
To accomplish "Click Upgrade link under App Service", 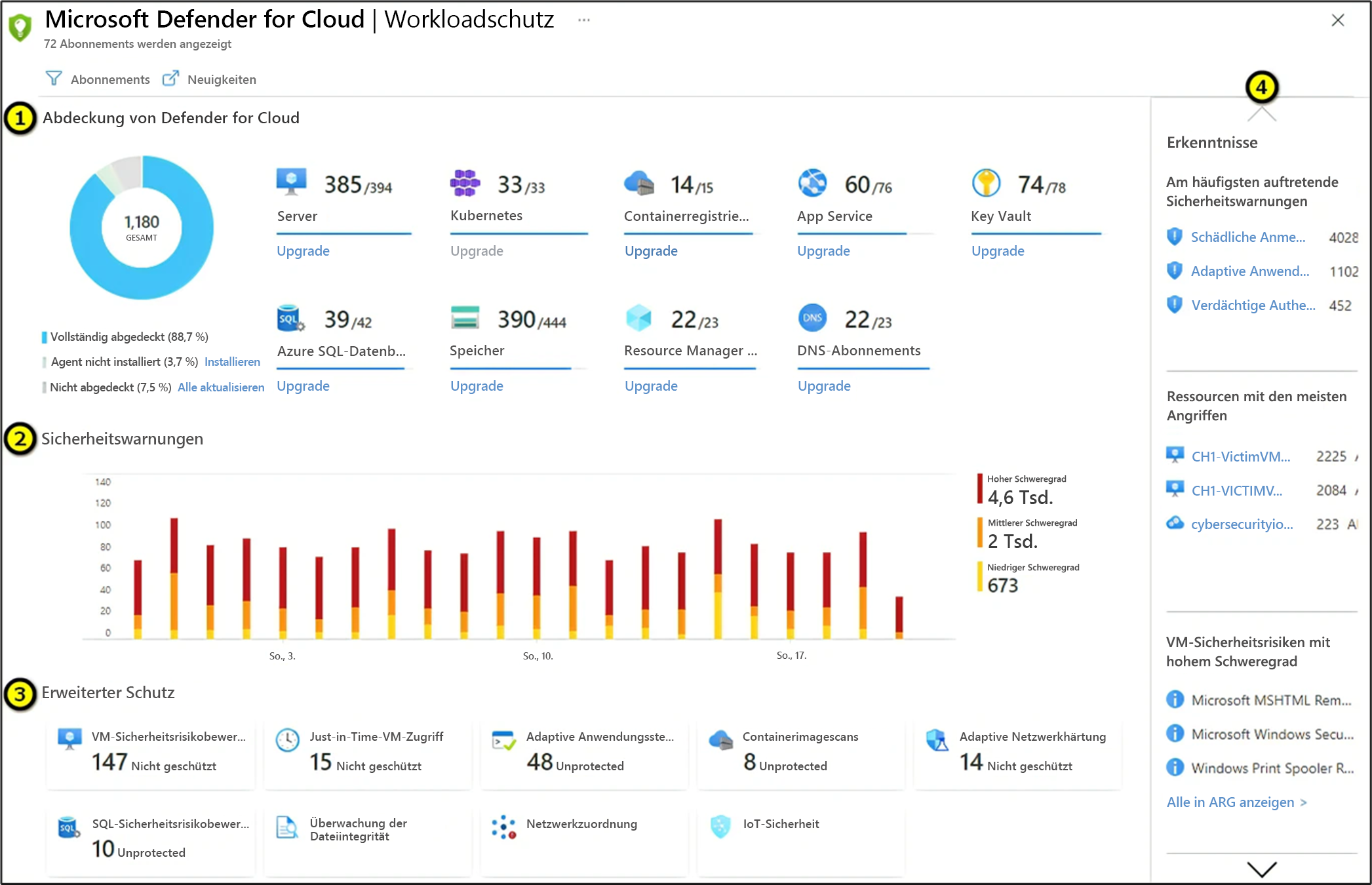I will point(823,250).
